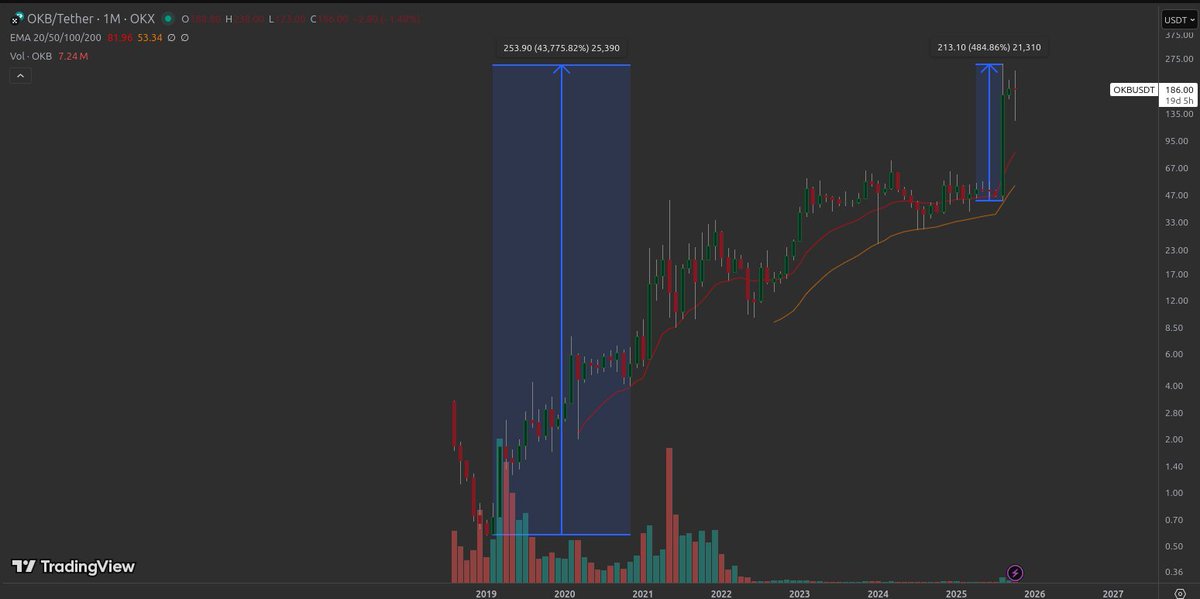The width and height of the screenshot is (1200, 599).
Task: Click the 23.00 price scale label
Action: [1177, 250]
